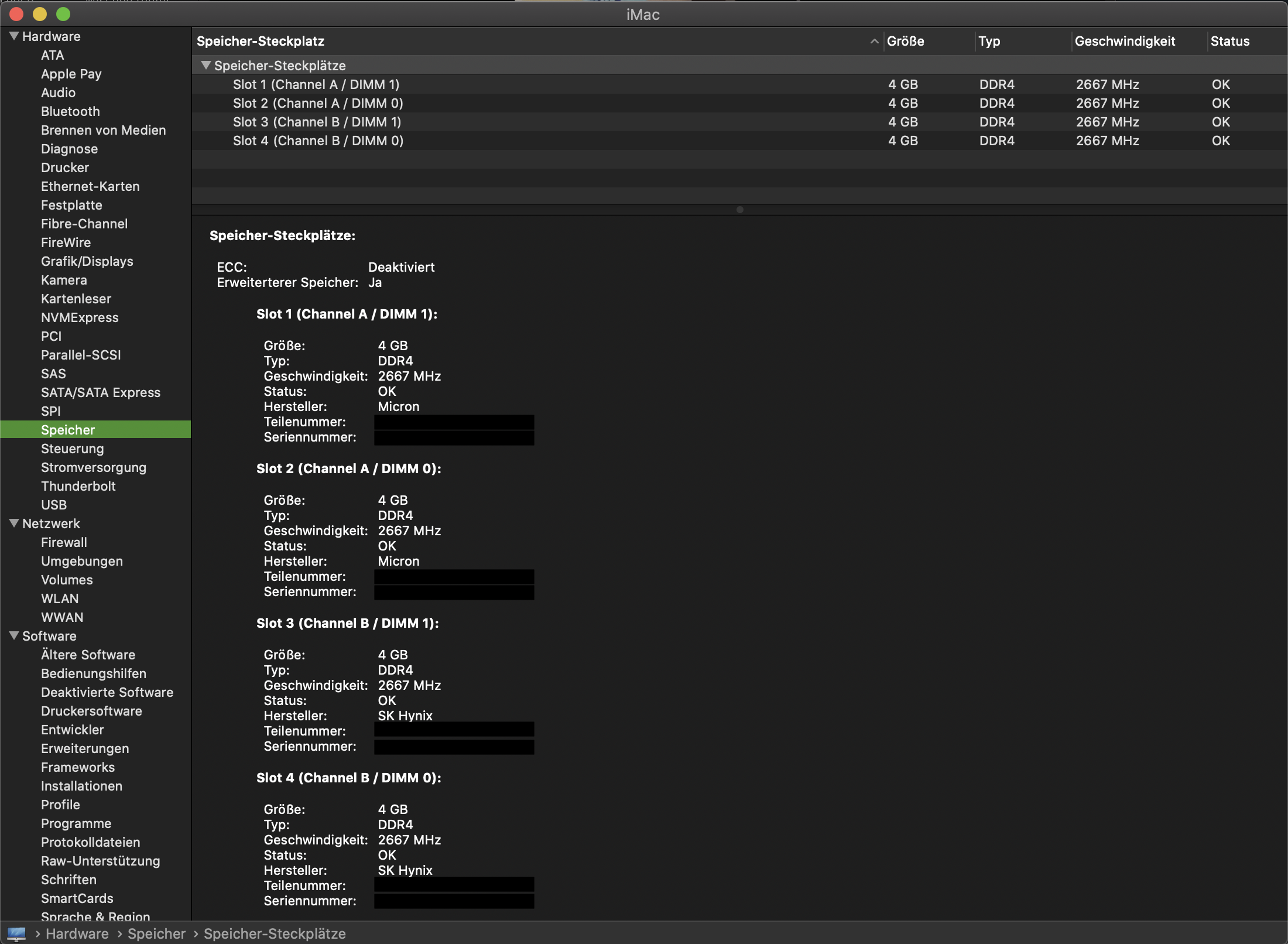Click the computer icon in the path bar
The image size is (1288, 944).
click(x=16, y=933)
